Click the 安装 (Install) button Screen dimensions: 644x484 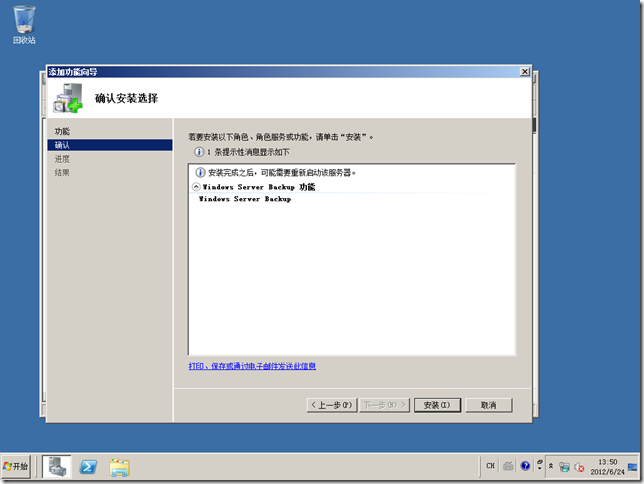(x=437, y=405)
